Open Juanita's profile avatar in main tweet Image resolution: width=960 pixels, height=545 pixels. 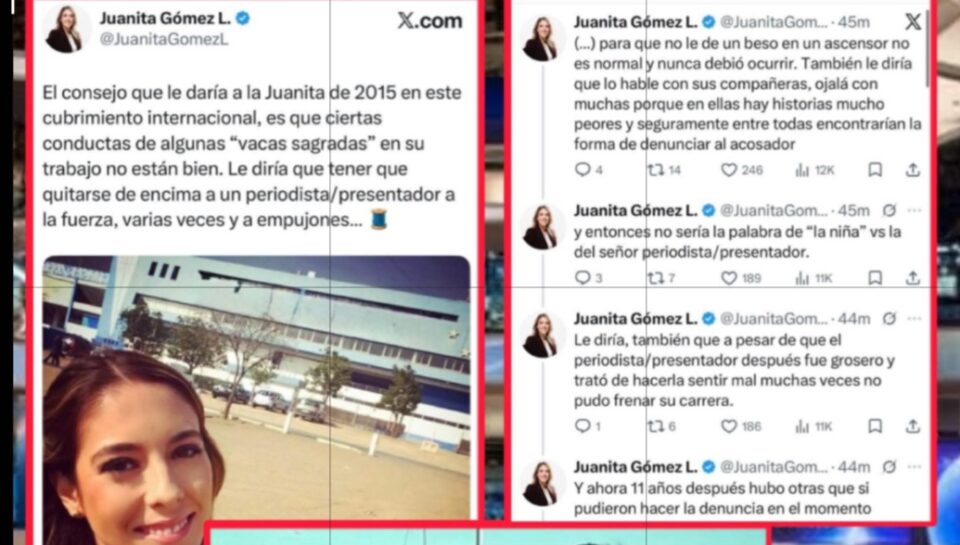66,29
